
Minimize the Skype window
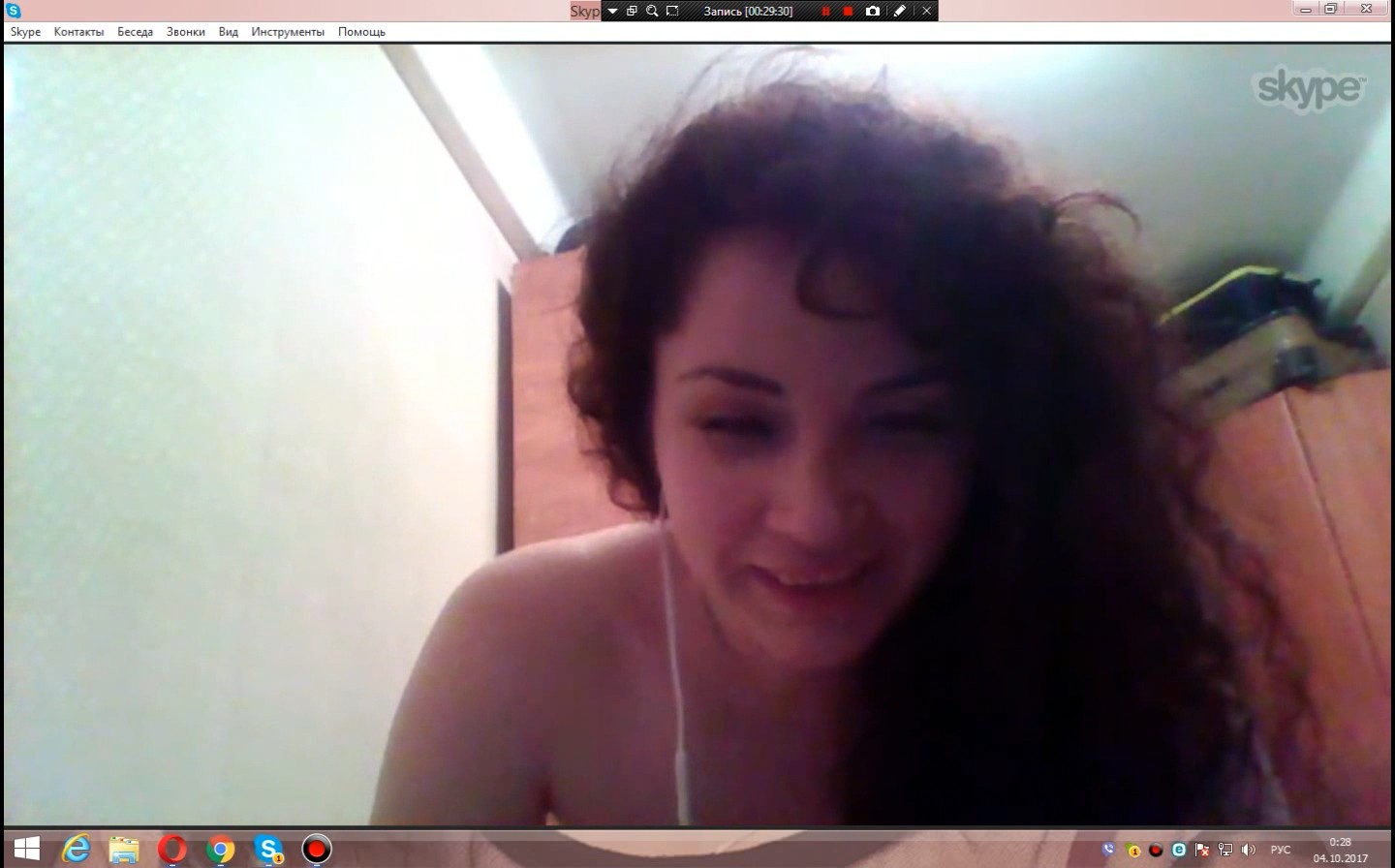(1306, 9)
